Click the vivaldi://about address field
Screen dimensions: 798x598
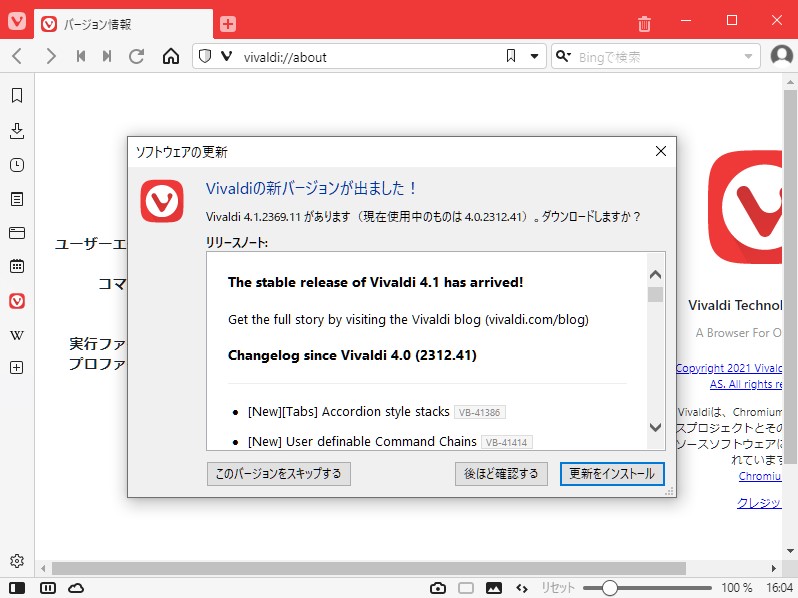(x=370, y=56)
